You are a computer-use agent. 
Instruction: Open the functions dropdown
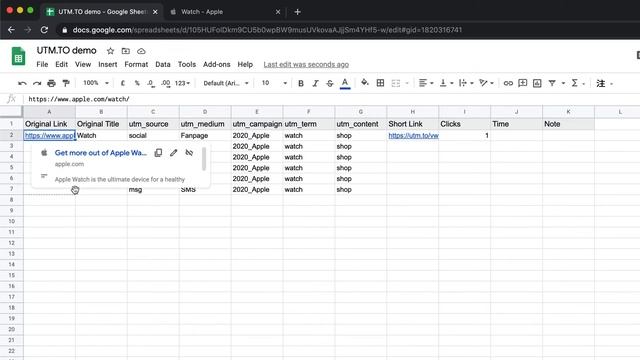(578, 83)
